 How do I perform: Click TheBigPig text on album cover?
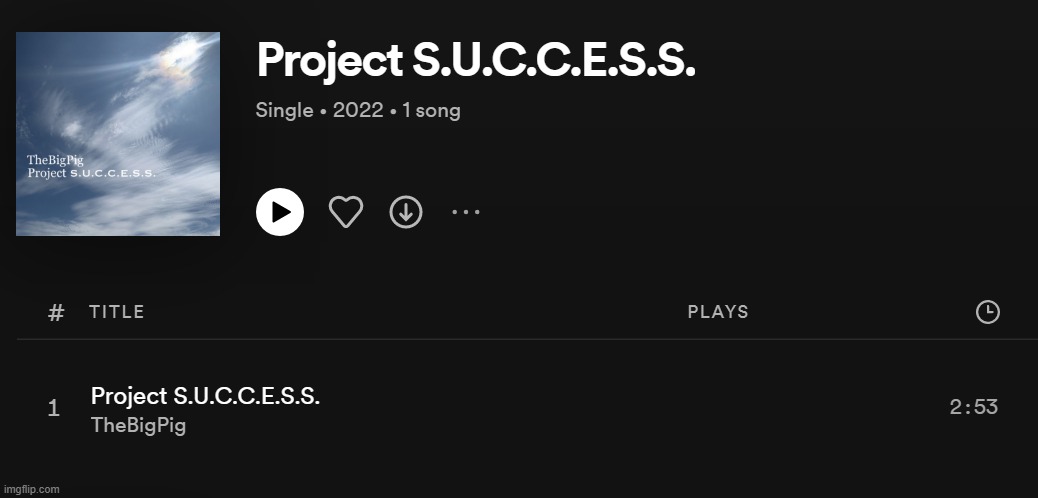point(56,160)
